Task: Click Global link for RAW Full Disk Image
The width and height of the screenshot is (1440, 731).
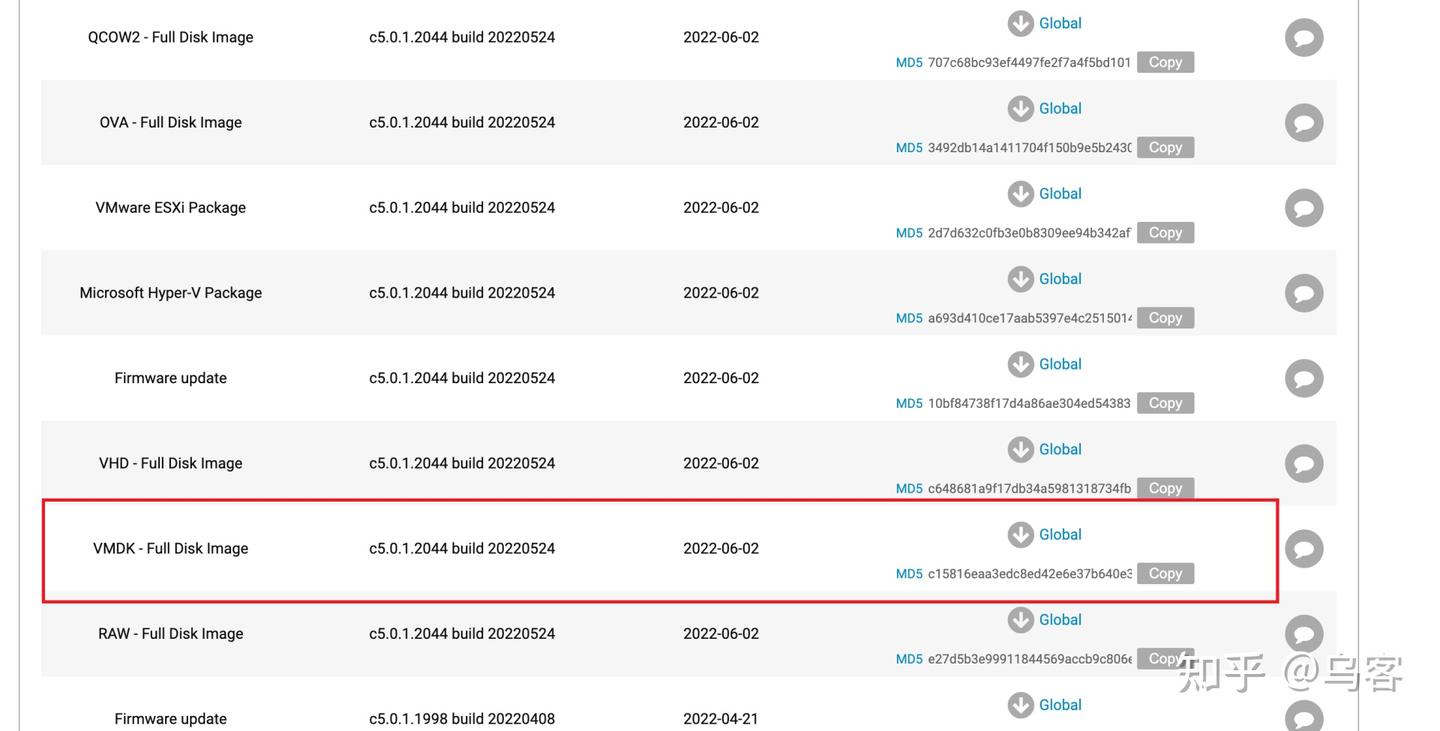Action: point(1060,620)
